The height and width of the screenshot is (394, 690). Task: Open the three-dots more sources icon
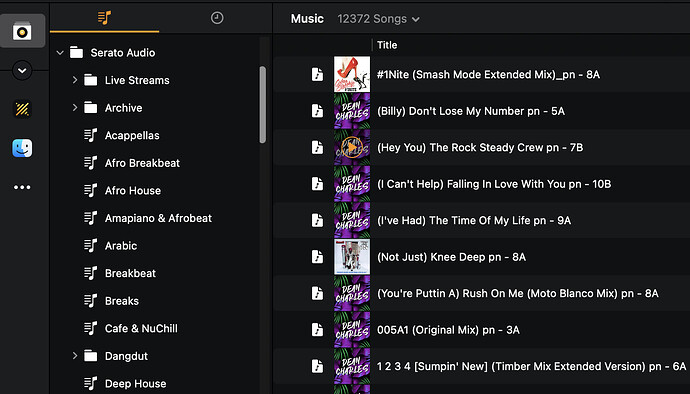(22, 187)
